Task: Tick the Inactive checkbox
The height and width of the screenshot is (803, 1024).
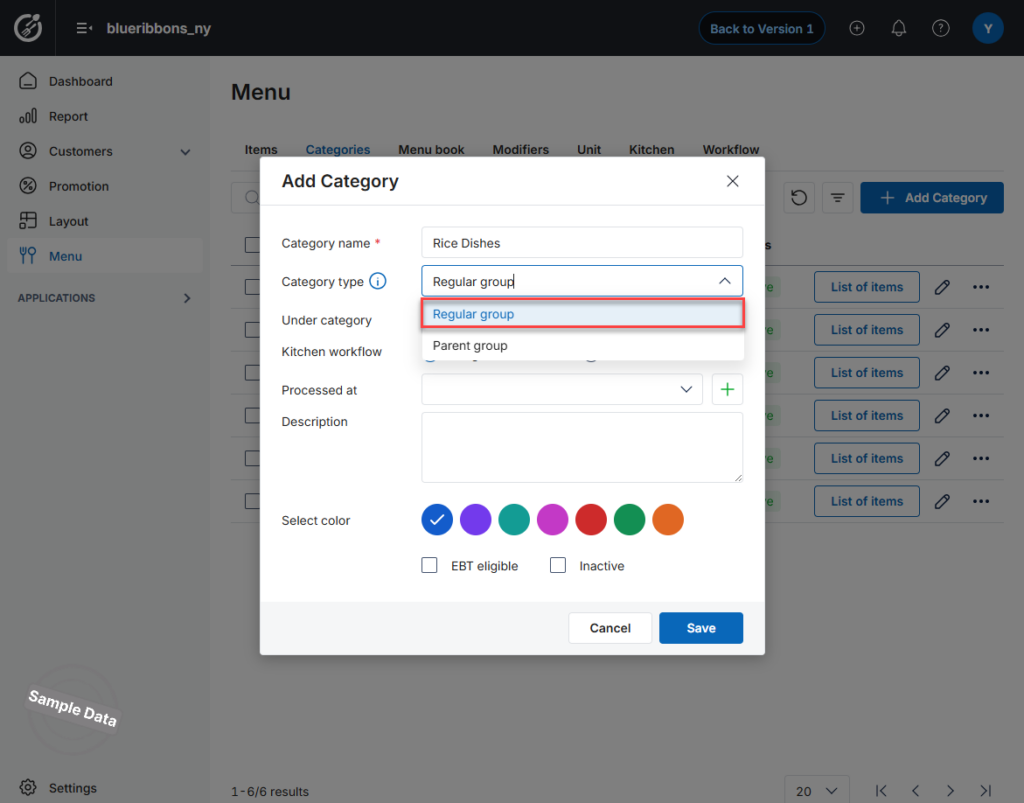Action: [x=558, y=565]
